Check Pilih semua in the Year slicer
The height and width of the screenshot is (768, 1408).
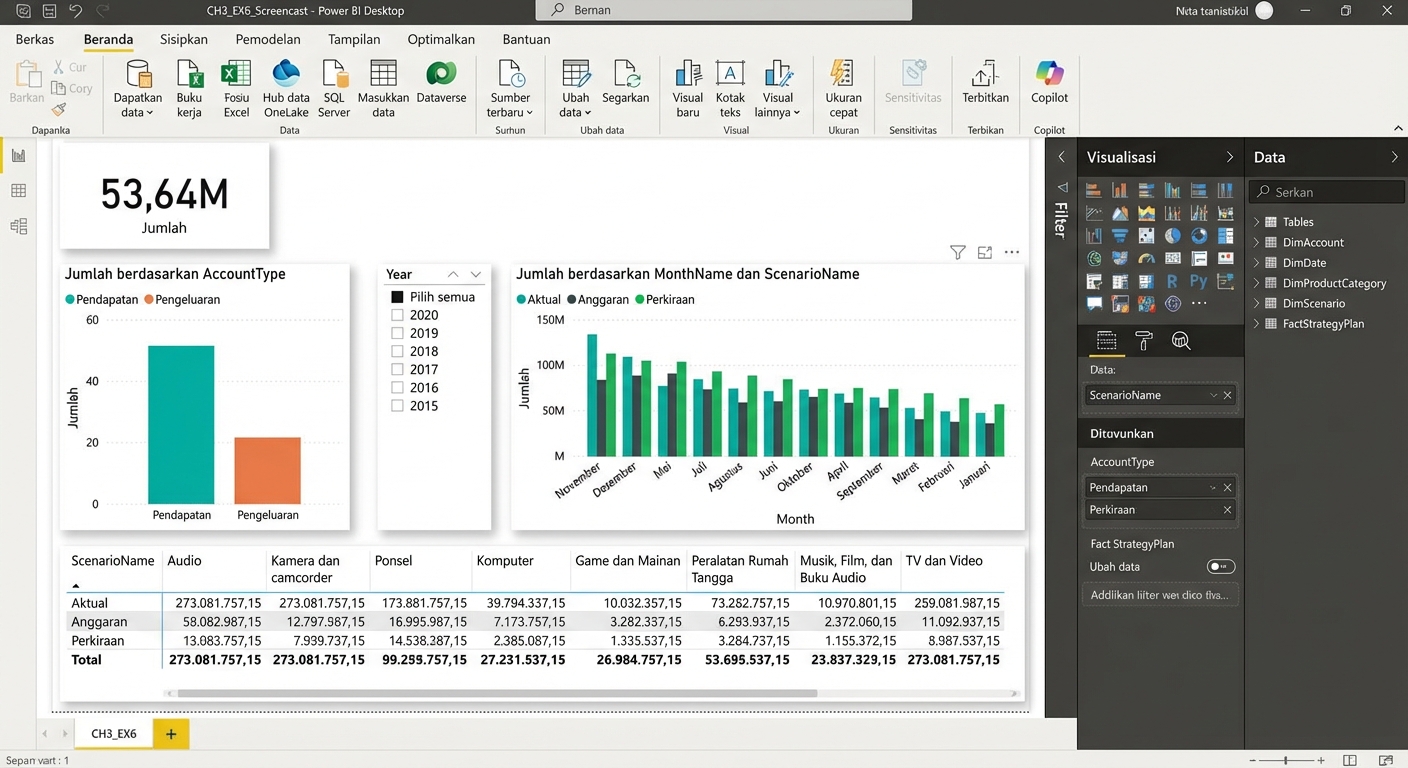pyautogui.click(x=397, y=296)
